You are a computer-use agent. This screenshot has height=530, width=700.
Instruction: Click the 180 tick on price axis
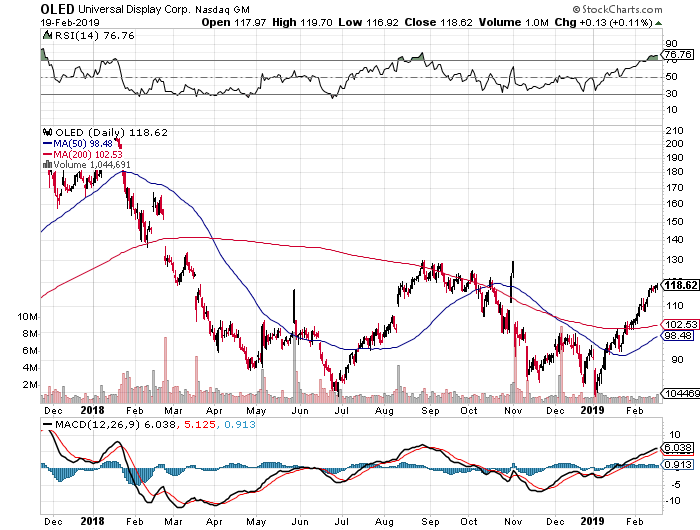[674, 171]
